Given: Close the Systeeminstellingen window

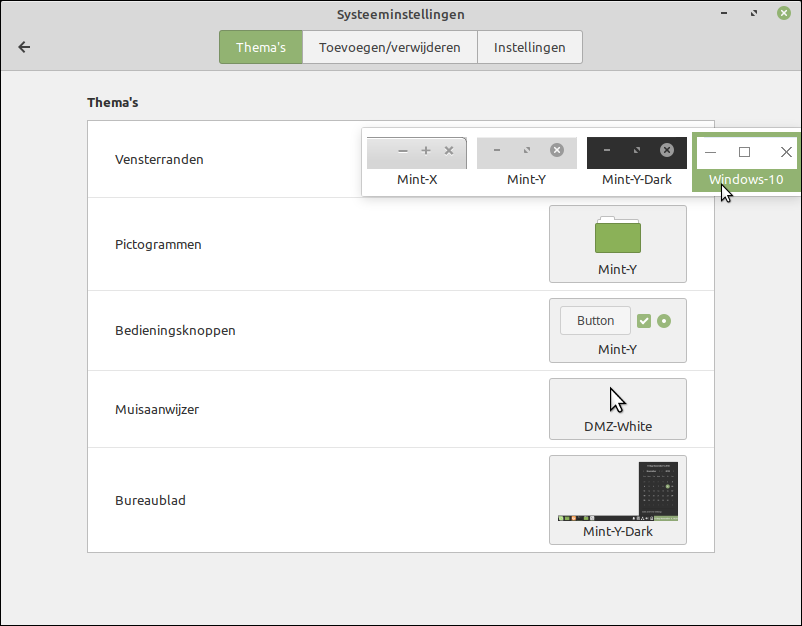Looking at the screenshot, I should click(x=784, y=14).
